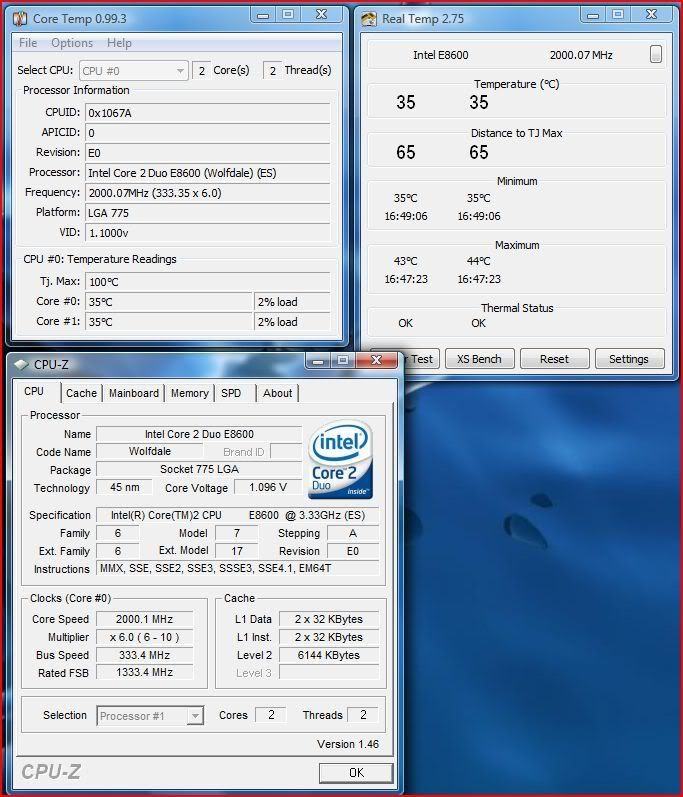This screenshot has width=683, height=797.
Task: Switch to the Cache tab
Action: pos(81,393)
